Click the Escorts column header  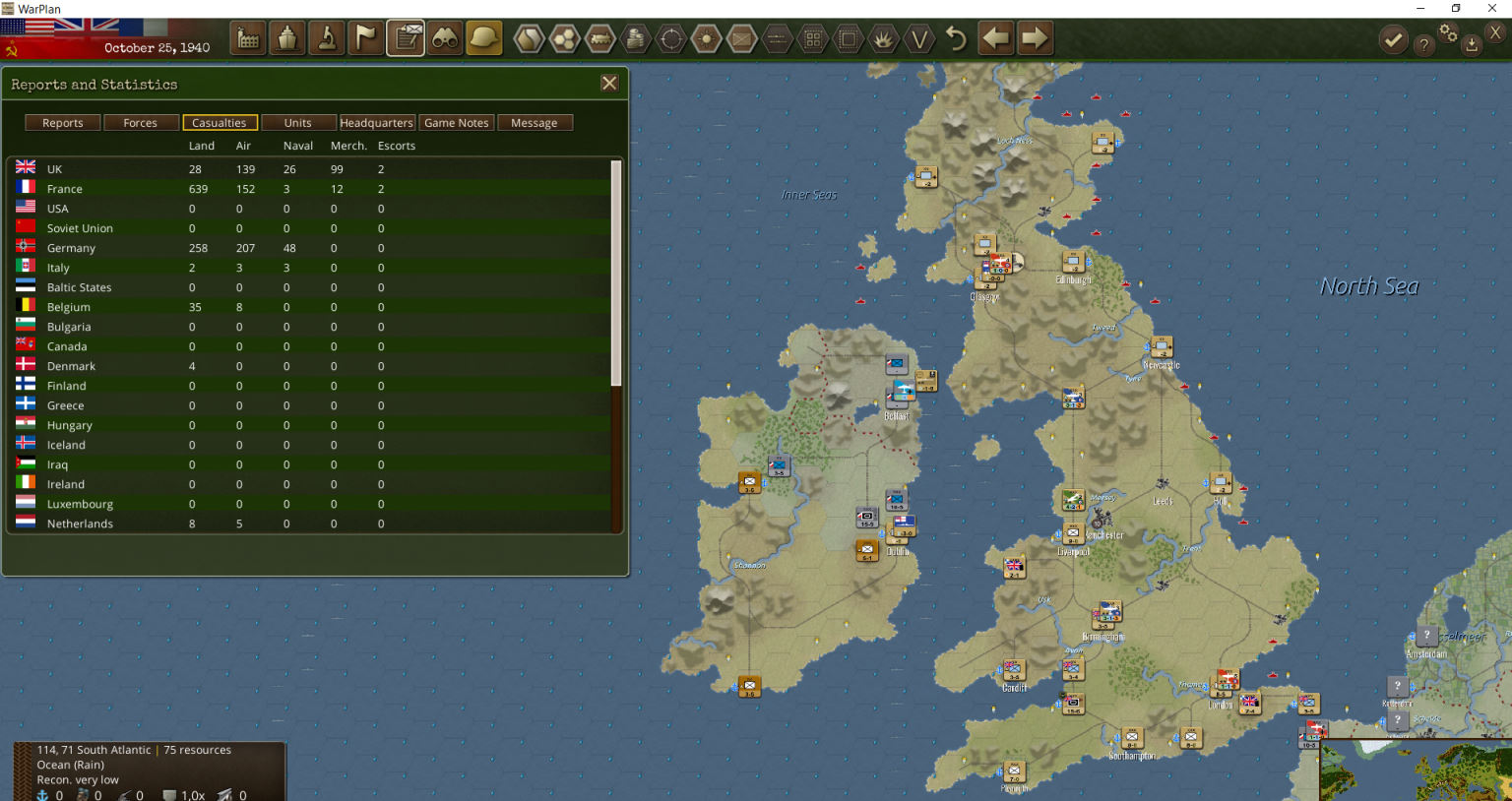click(397, 146)
